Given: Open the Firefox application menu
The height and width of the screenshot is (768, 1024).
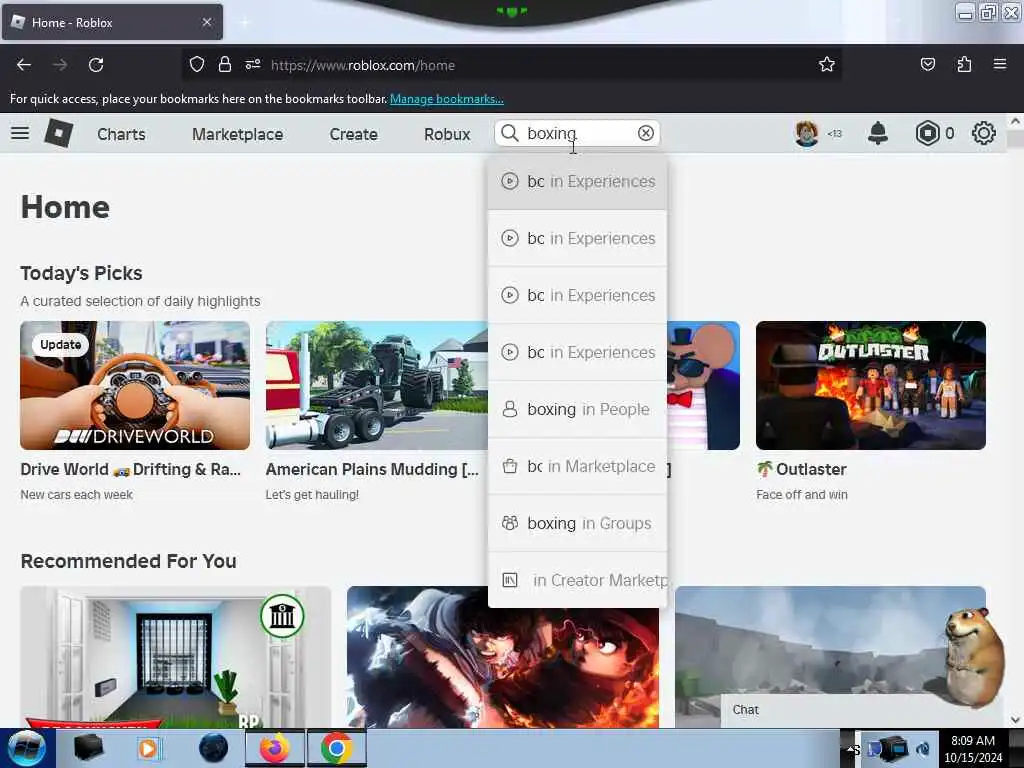Looking at the screenshot, I should [1000, 64].
